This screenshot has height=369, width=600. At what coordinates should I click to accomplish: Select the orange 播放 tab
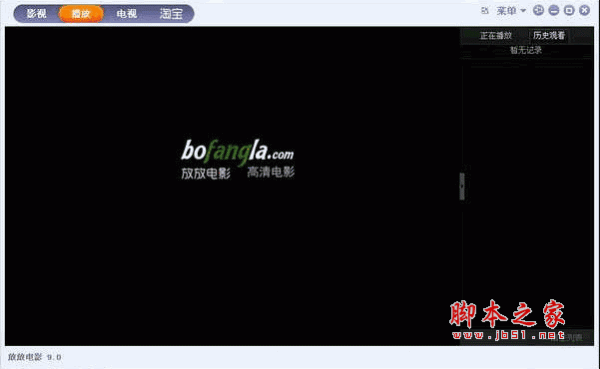pyautogui.click(x=81, y=14)
